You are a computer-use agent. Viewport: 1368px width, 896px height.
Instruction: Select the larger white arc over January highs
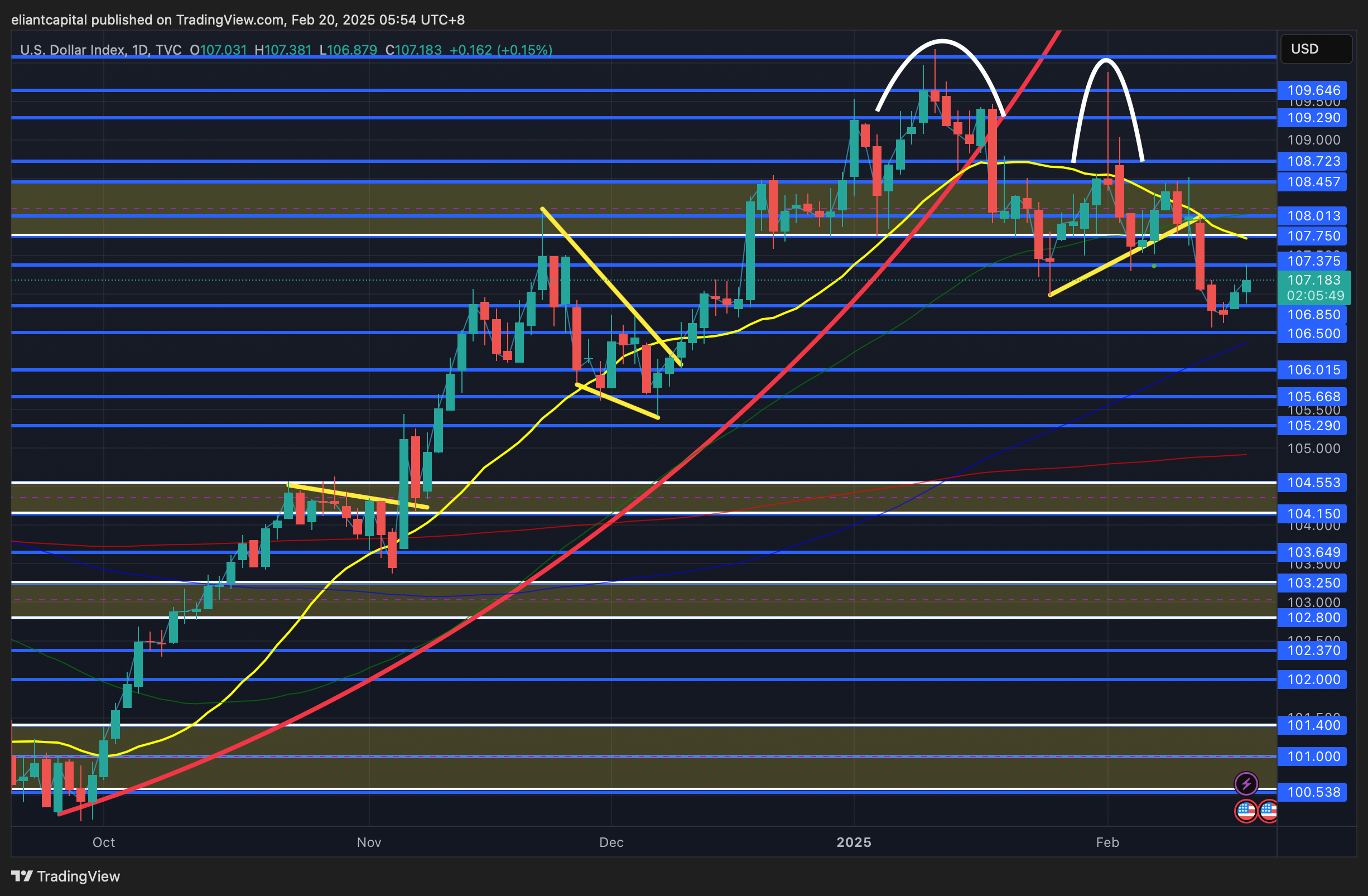(942, 40)
